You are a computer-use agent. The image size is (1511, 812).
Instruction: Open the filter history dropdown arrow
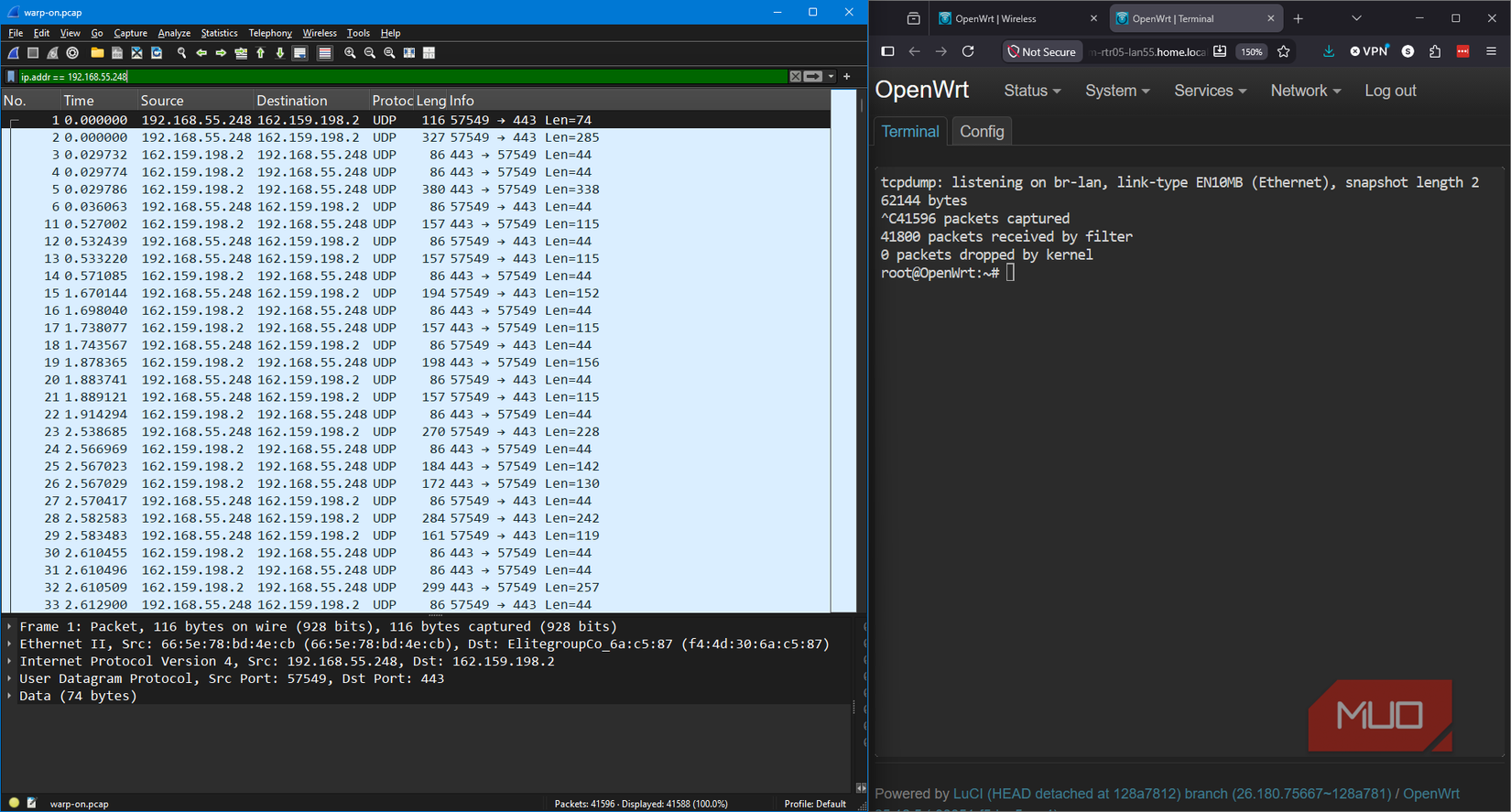[831, 77]
